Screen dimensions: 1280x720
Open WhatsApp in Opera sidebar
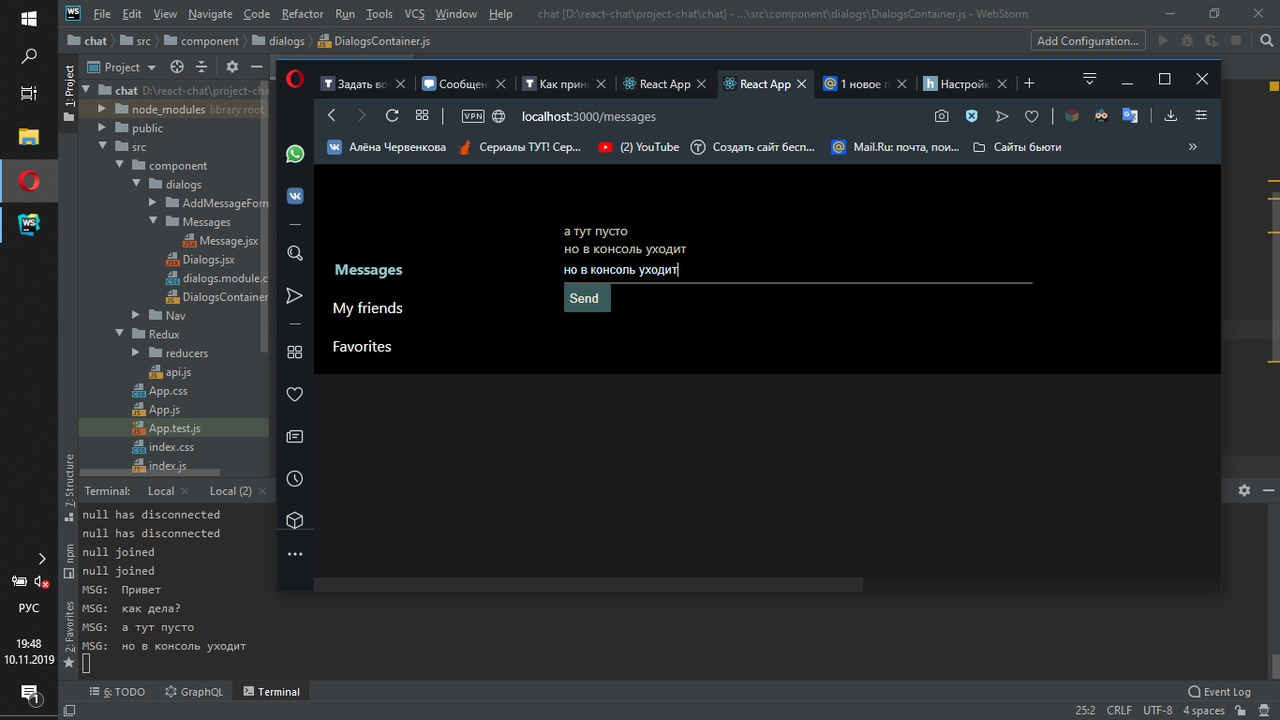coord(295,154)
